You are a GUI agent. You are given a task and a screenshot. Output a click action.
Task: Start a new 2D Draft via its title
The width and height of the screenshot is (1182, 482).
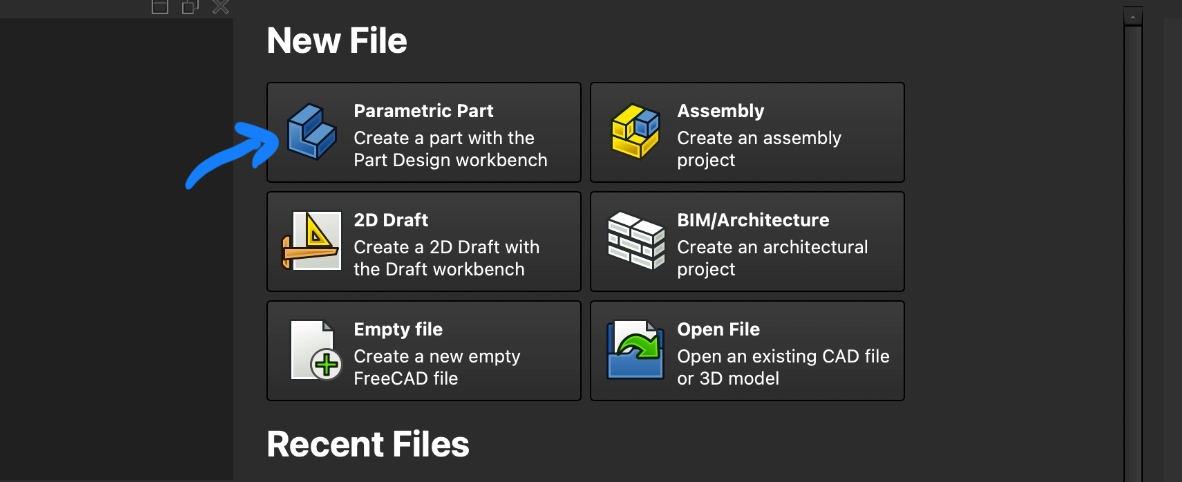[x=391, y=220]
